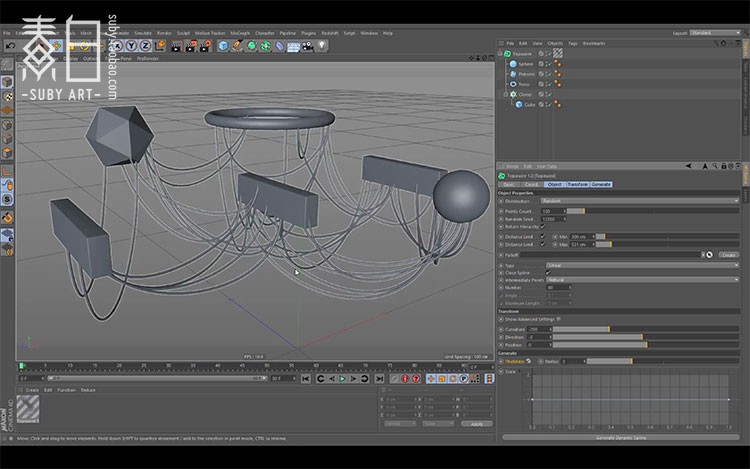Switch to the Basic tab
The height and width of the screenshot is (469, 750).
coord(509,184)
